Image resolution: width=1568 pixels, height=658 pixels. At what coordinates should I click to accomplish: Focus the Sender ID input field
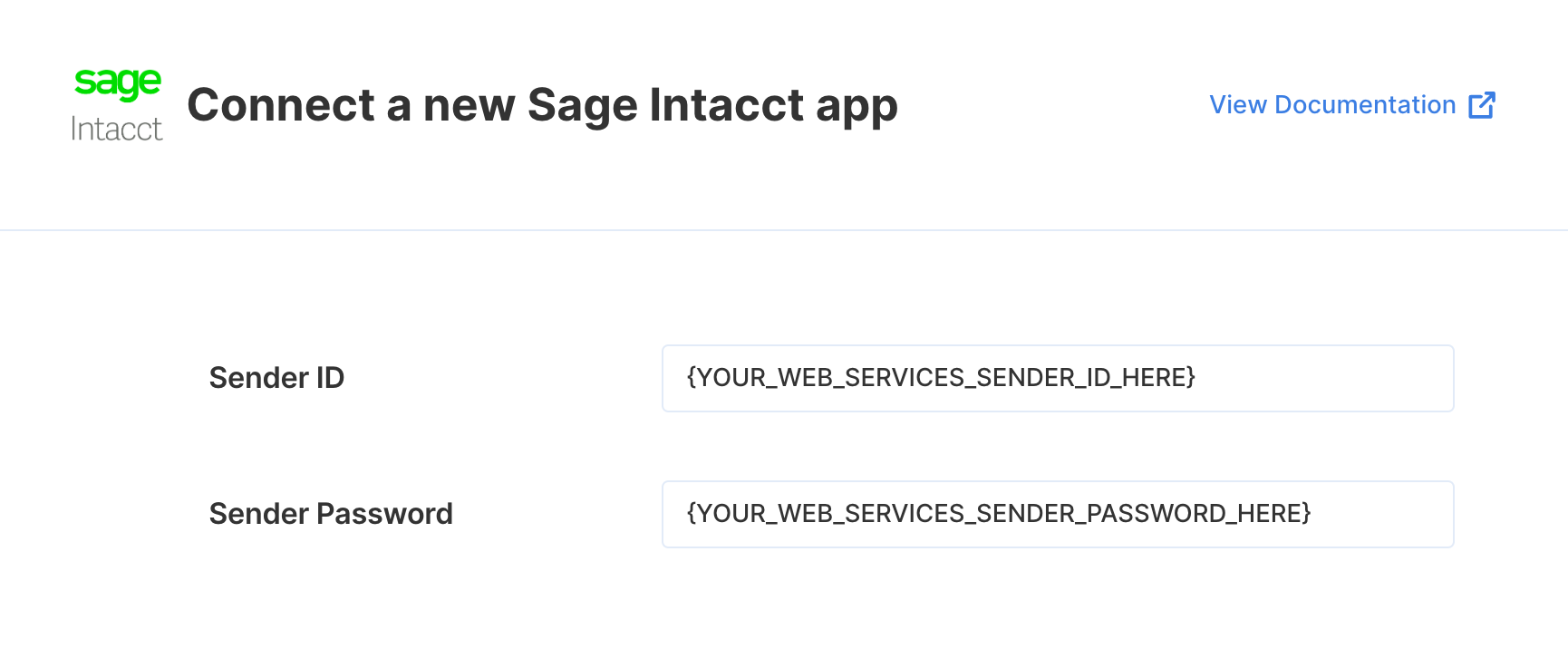[1058, 378]
